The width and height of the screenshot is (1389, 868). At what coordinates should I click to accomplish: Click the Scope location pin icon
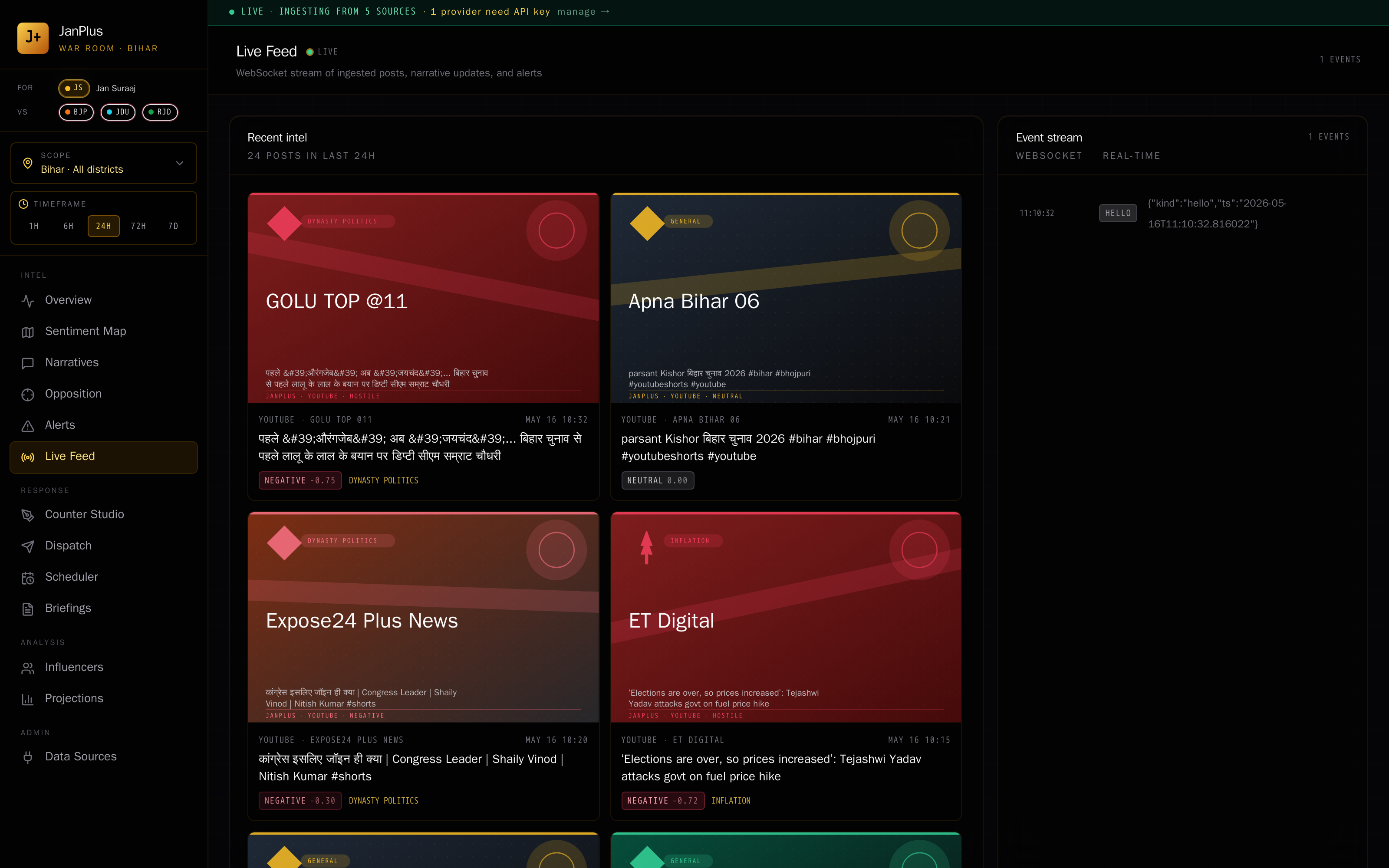tap(27, 163)
